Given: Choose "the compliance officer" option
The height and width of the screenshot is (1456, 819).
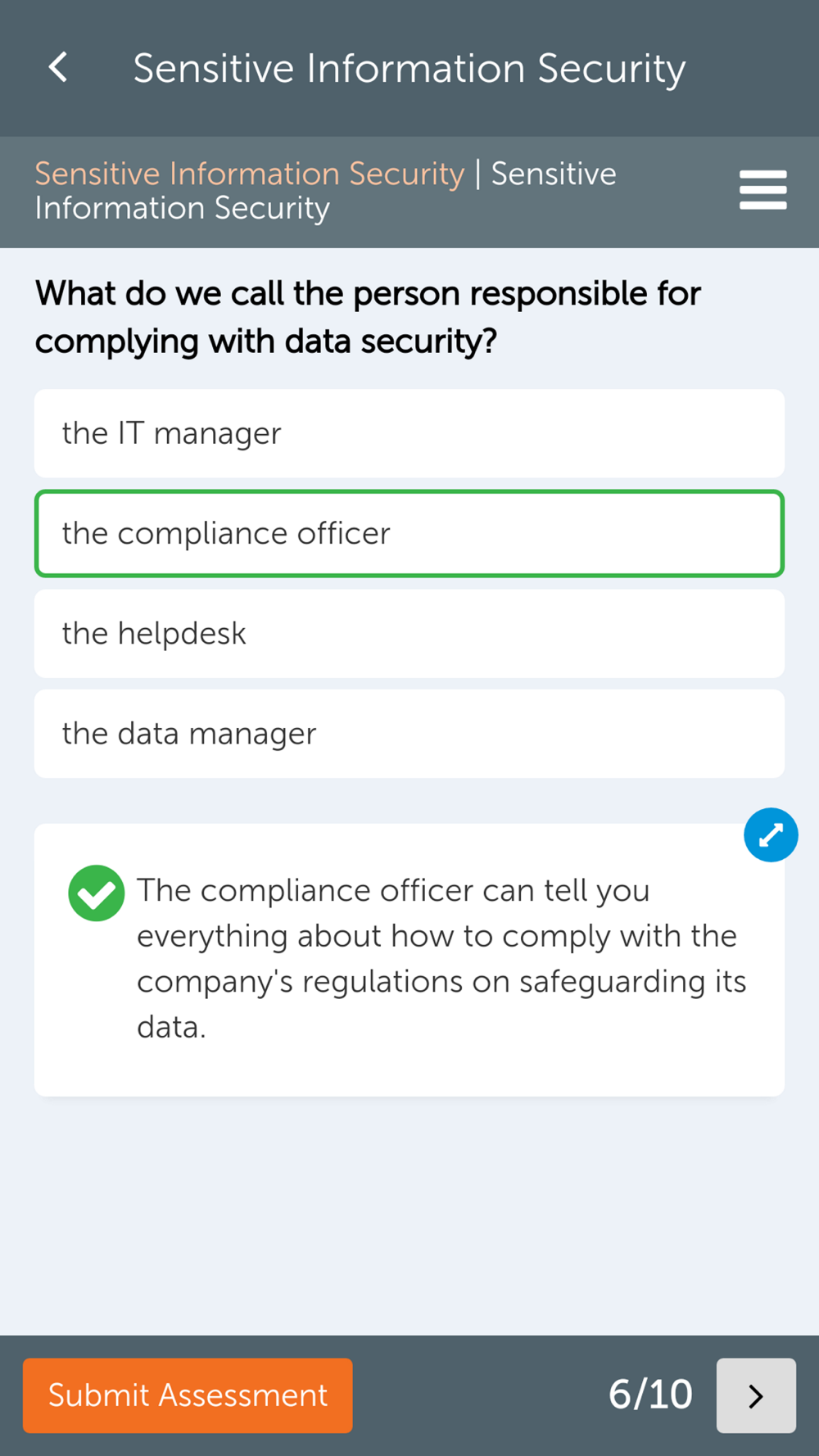Looking at the screenshot, I should point(409,534).
